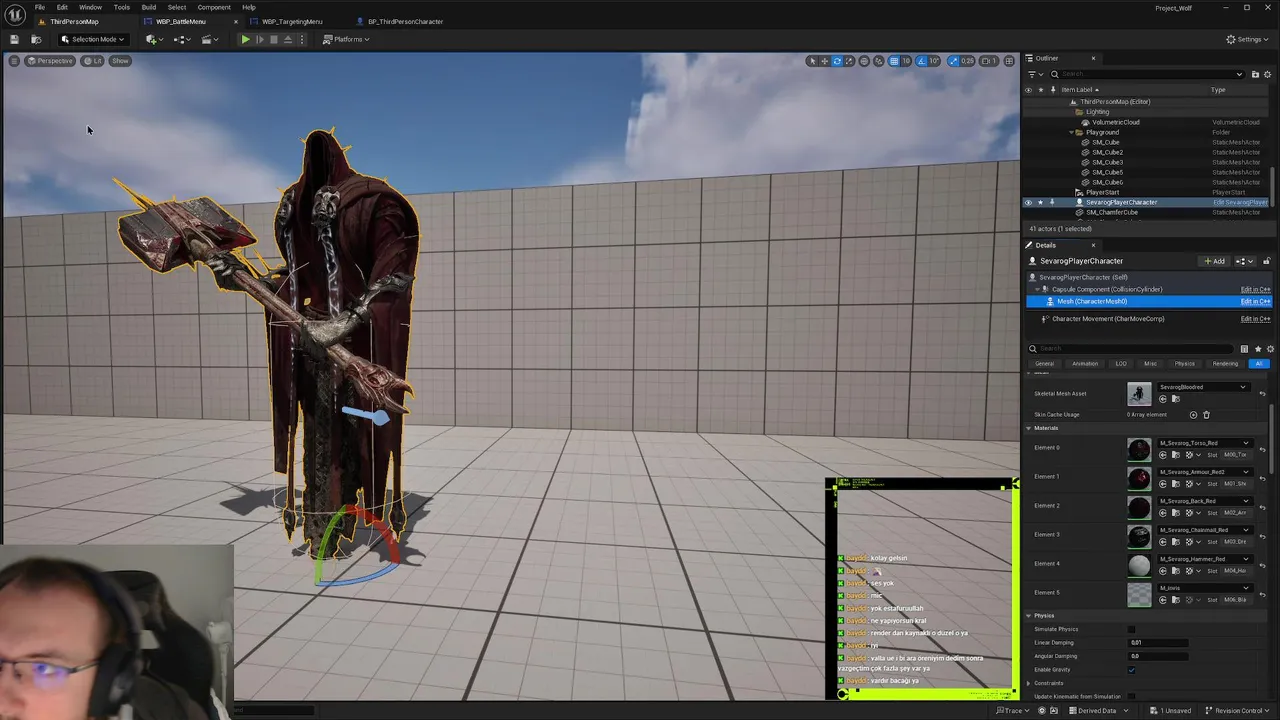This screenshot has height=720, width=1280.
Task: Enable the Simulate Physics checkbox
Action: (x=1132, y=629)
